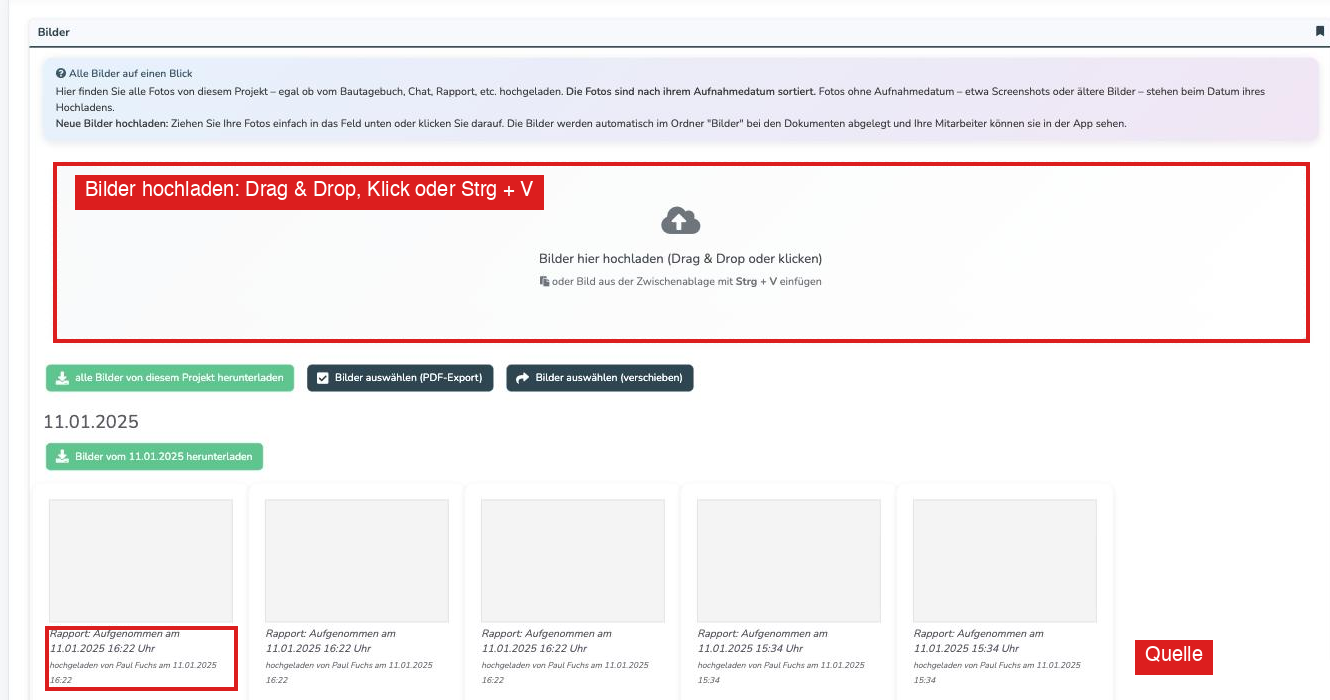Image resolution: width=1330 pixels, height=700 pixels.
Task: Click the bookmark icon in the Bilder header
Action: (x=1320, y=32)
